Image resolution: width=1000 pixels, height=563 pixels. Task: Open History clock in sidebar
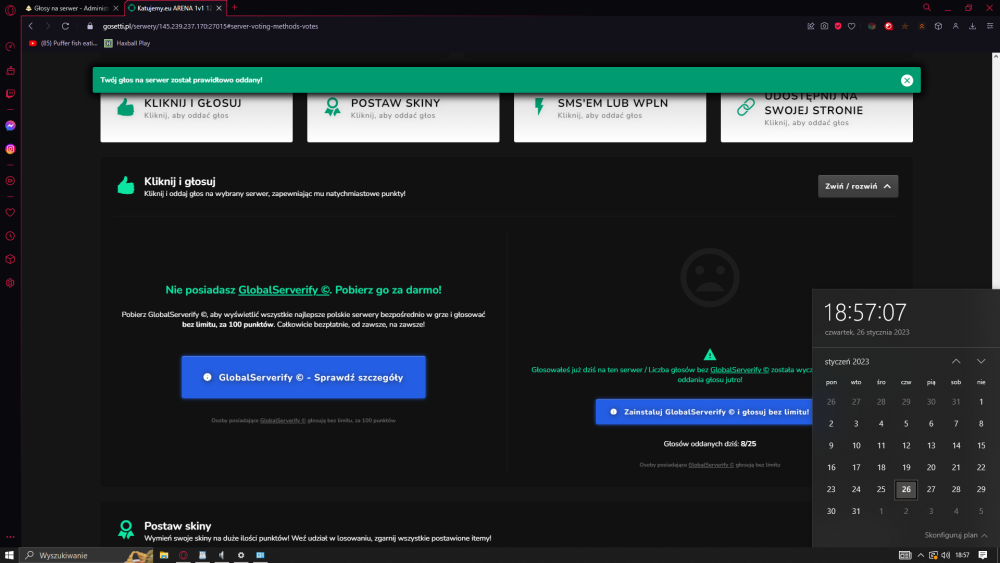point(10,236)
